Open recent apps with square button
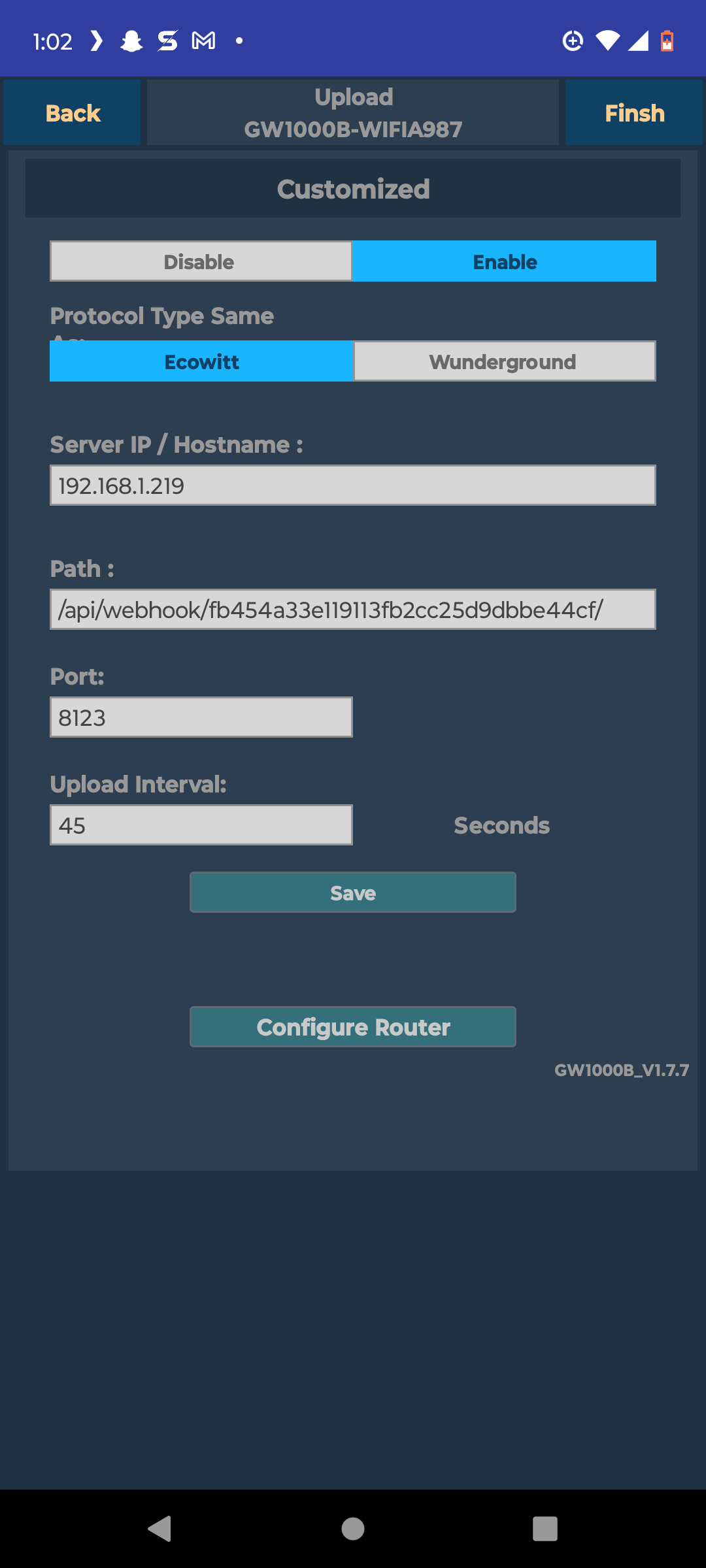 pyautogui.click(x=545, y=1529)
